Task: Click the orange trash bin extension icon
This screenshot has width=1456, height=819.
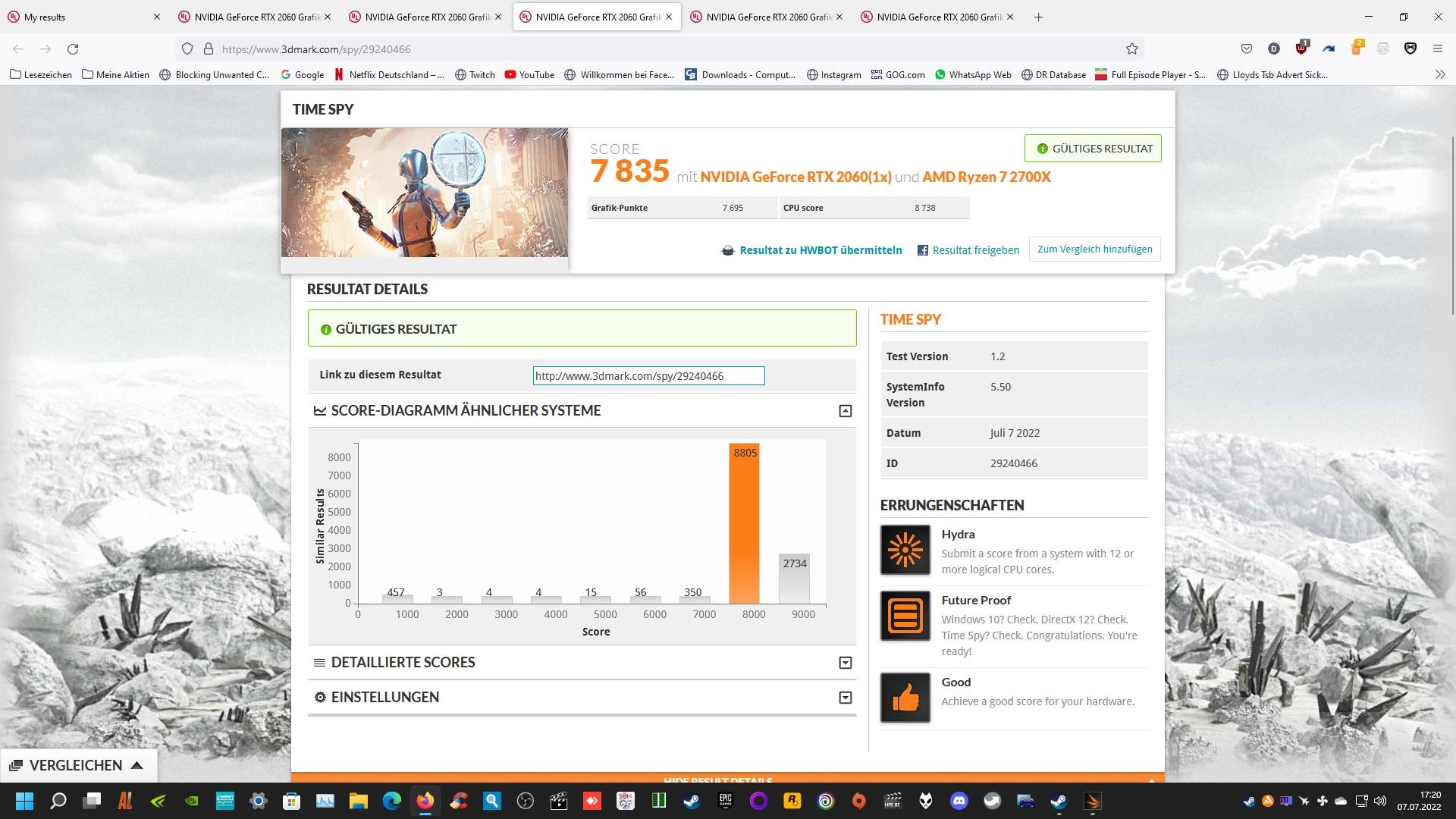Action: pyautogui.click(x=1357, y=48)
